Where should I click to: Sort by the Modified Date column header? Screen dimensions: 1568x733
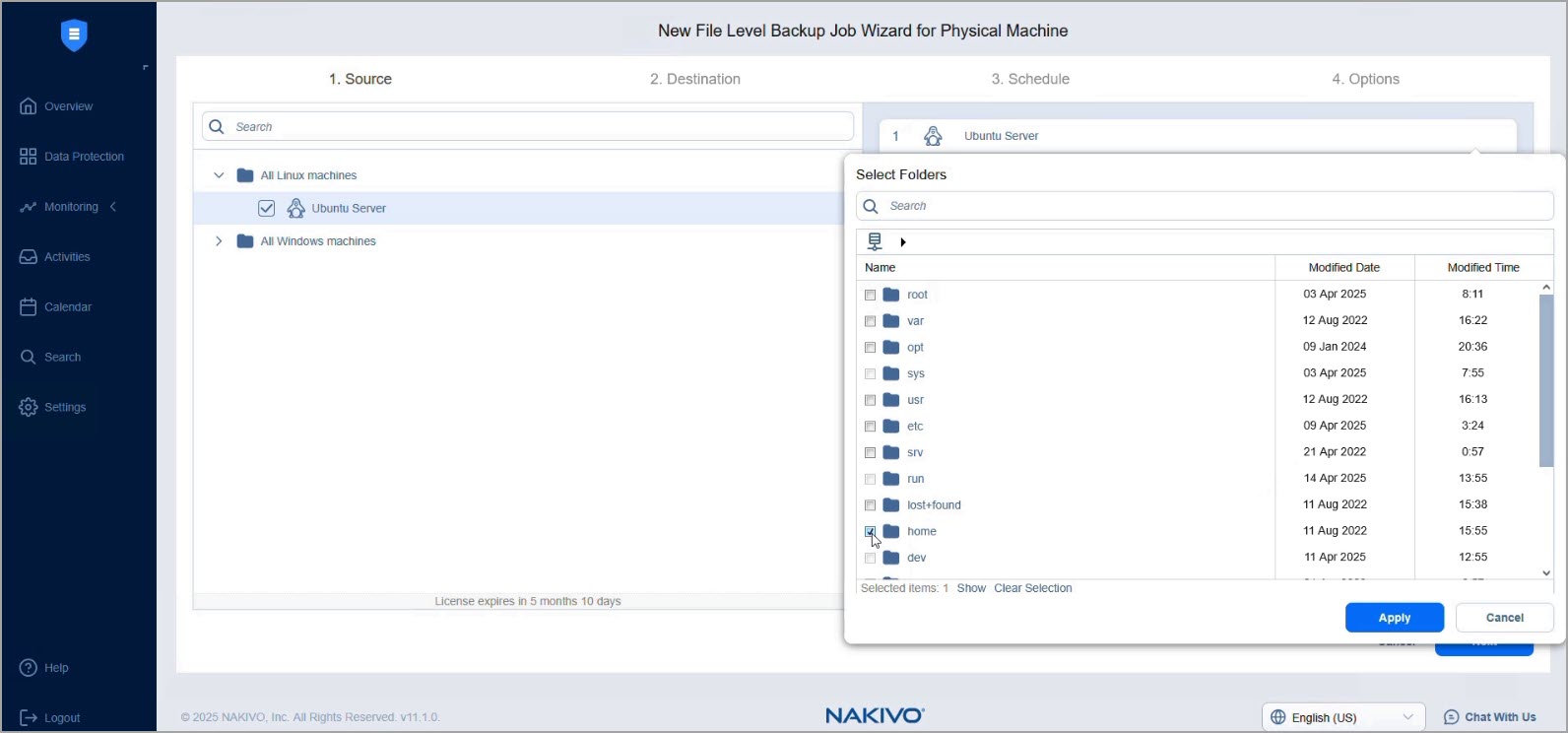(x=1344, y=268)
